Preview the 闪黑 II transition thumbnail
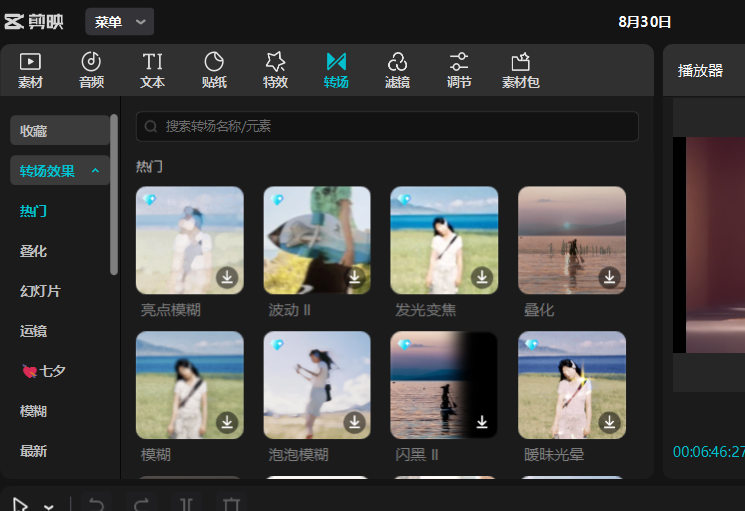 click(x=444, y=385)
